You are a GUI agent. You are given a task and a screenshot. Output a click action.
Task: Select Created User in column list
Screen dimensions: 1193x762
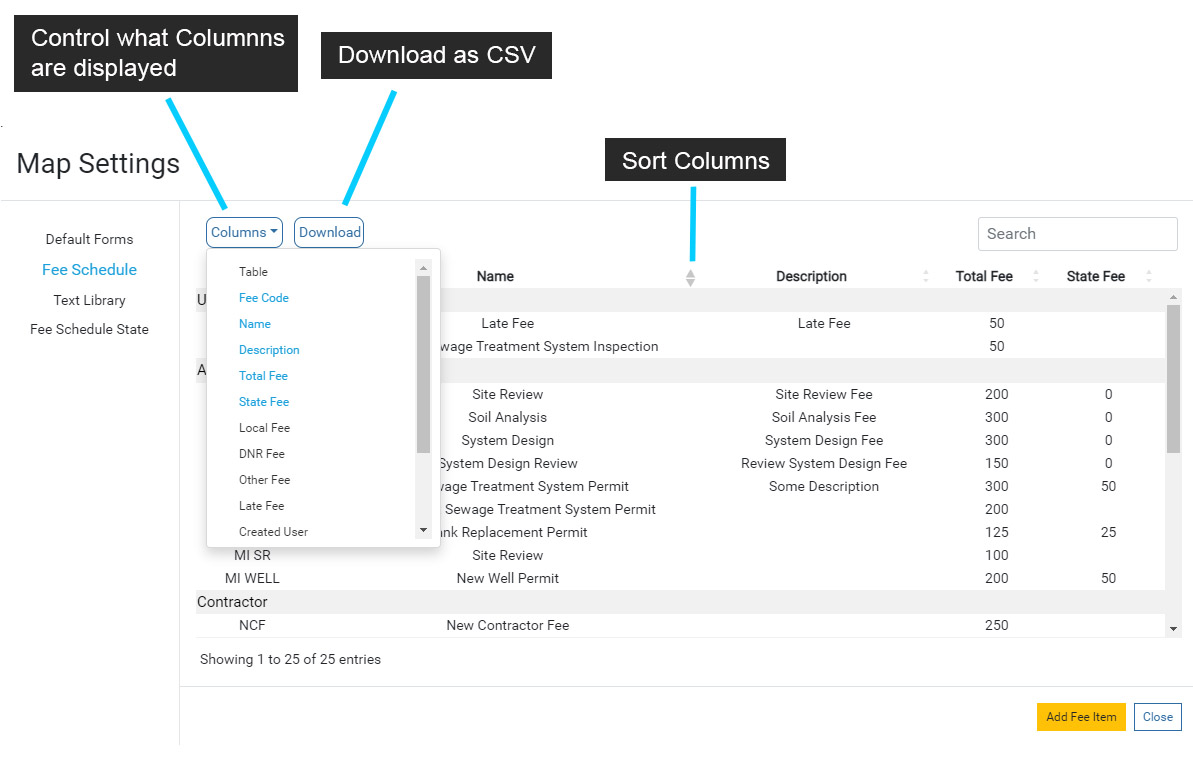(x=273, y=532)
